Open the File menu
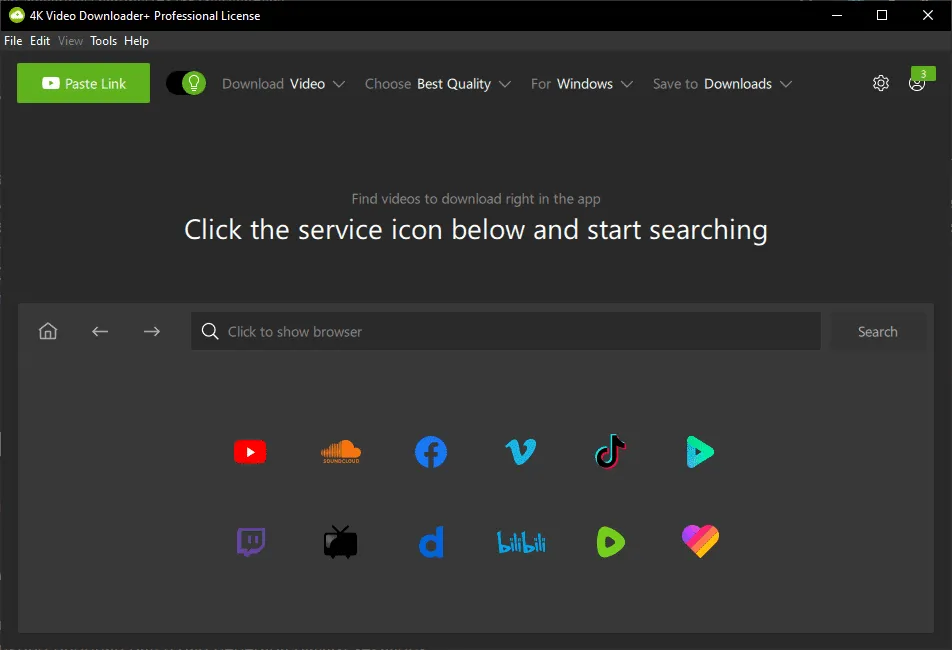Screen dimensions: 952x650 point(13,41)
